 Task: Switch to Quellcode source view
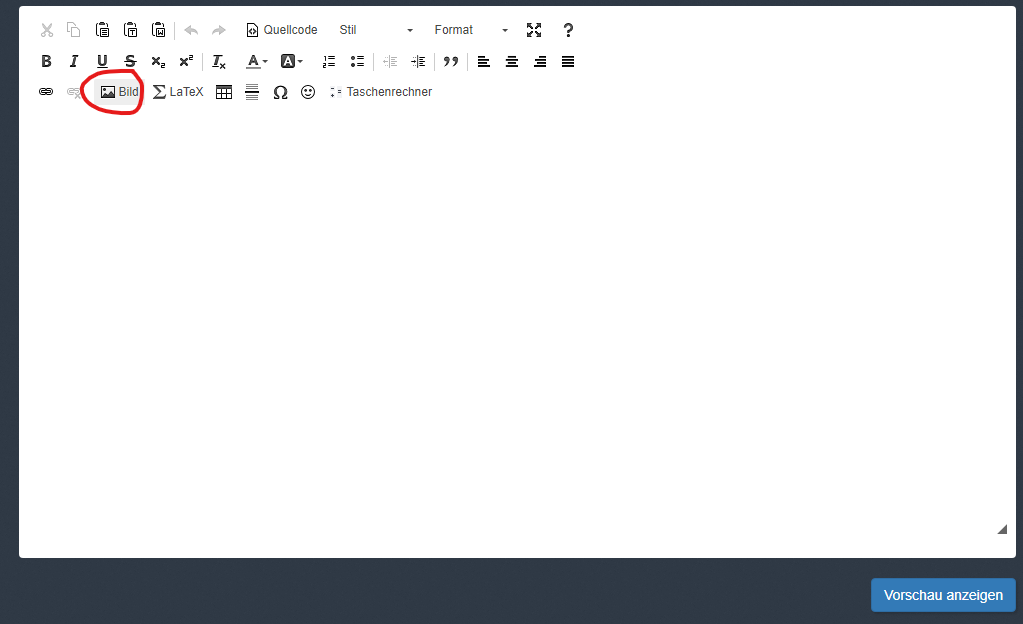(282, 30)
